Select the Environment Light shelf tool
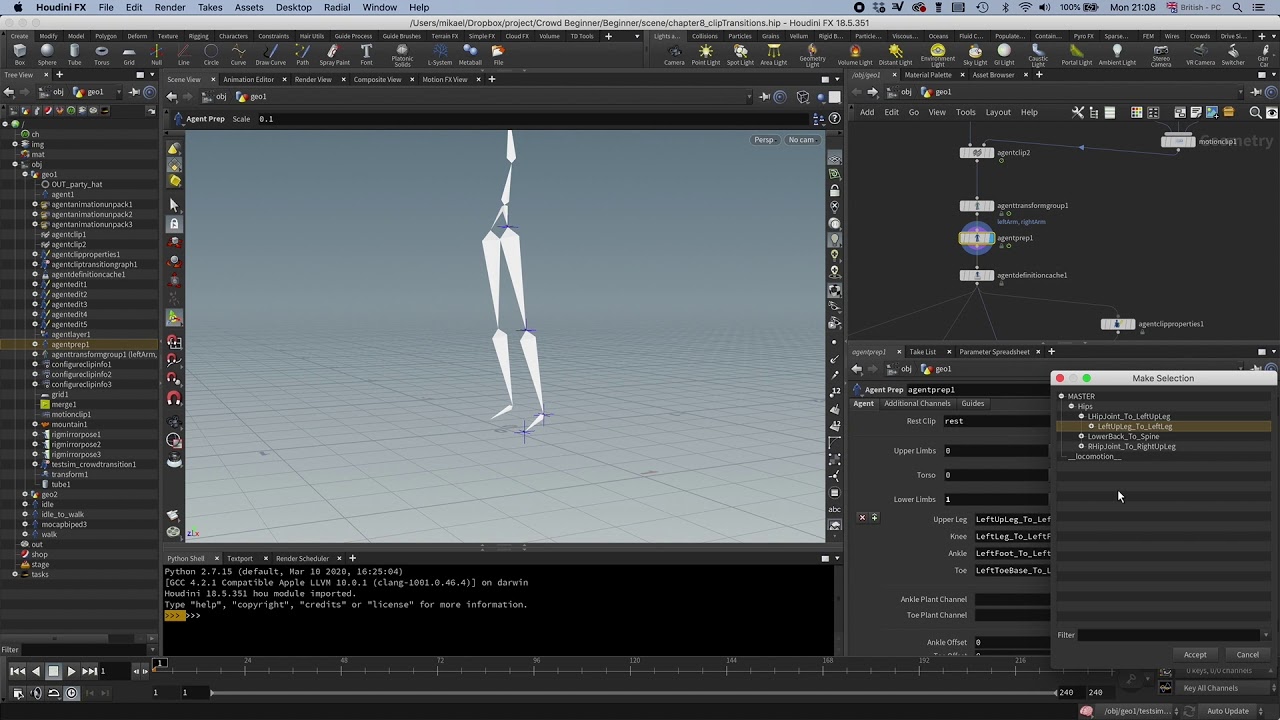This screenshot has width=1280, height=720. pyautogui.click(x=938, y=55)
